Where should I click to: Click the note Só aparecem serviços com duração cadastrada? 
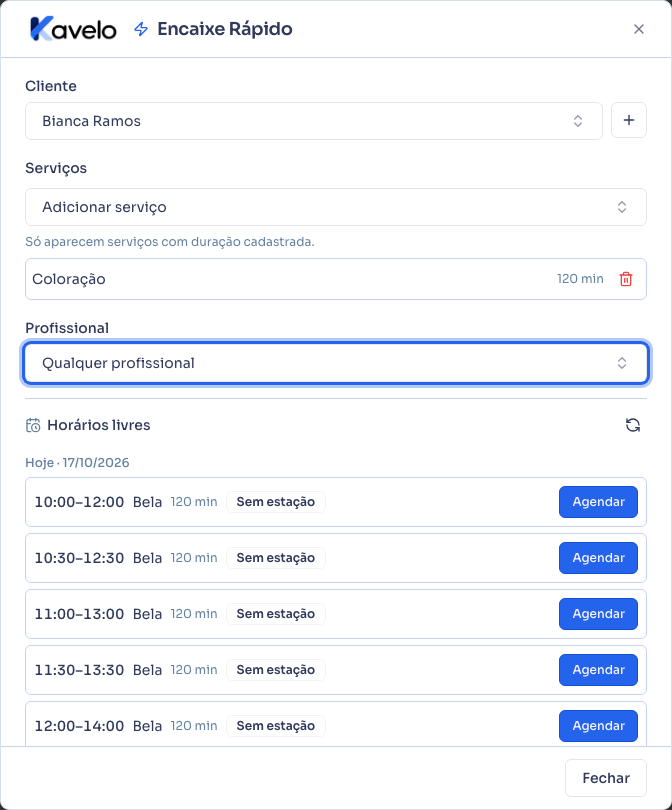pos(170,242)
